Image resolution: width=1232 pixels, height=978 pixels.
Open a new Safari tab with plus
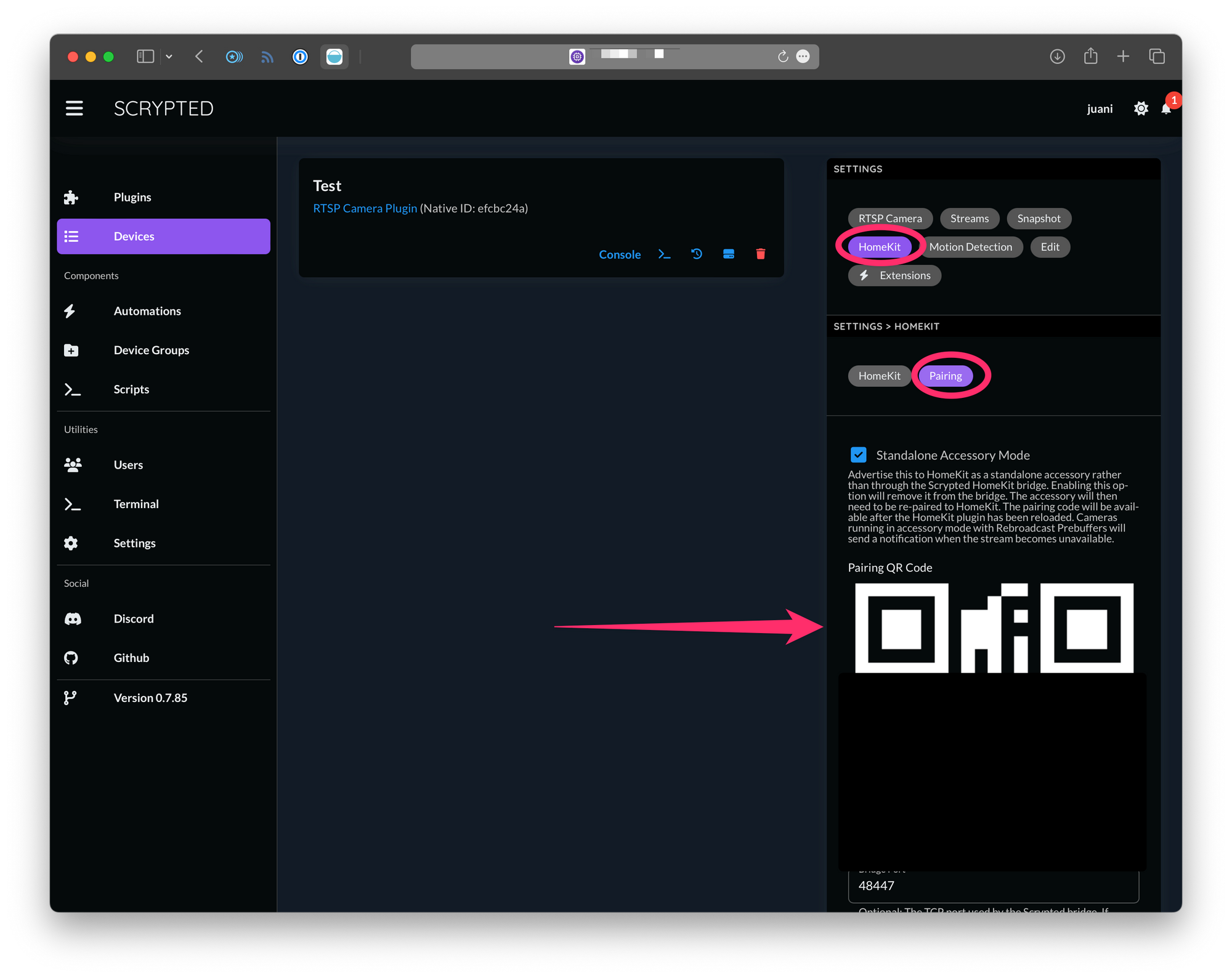(x=1123, y=57)
